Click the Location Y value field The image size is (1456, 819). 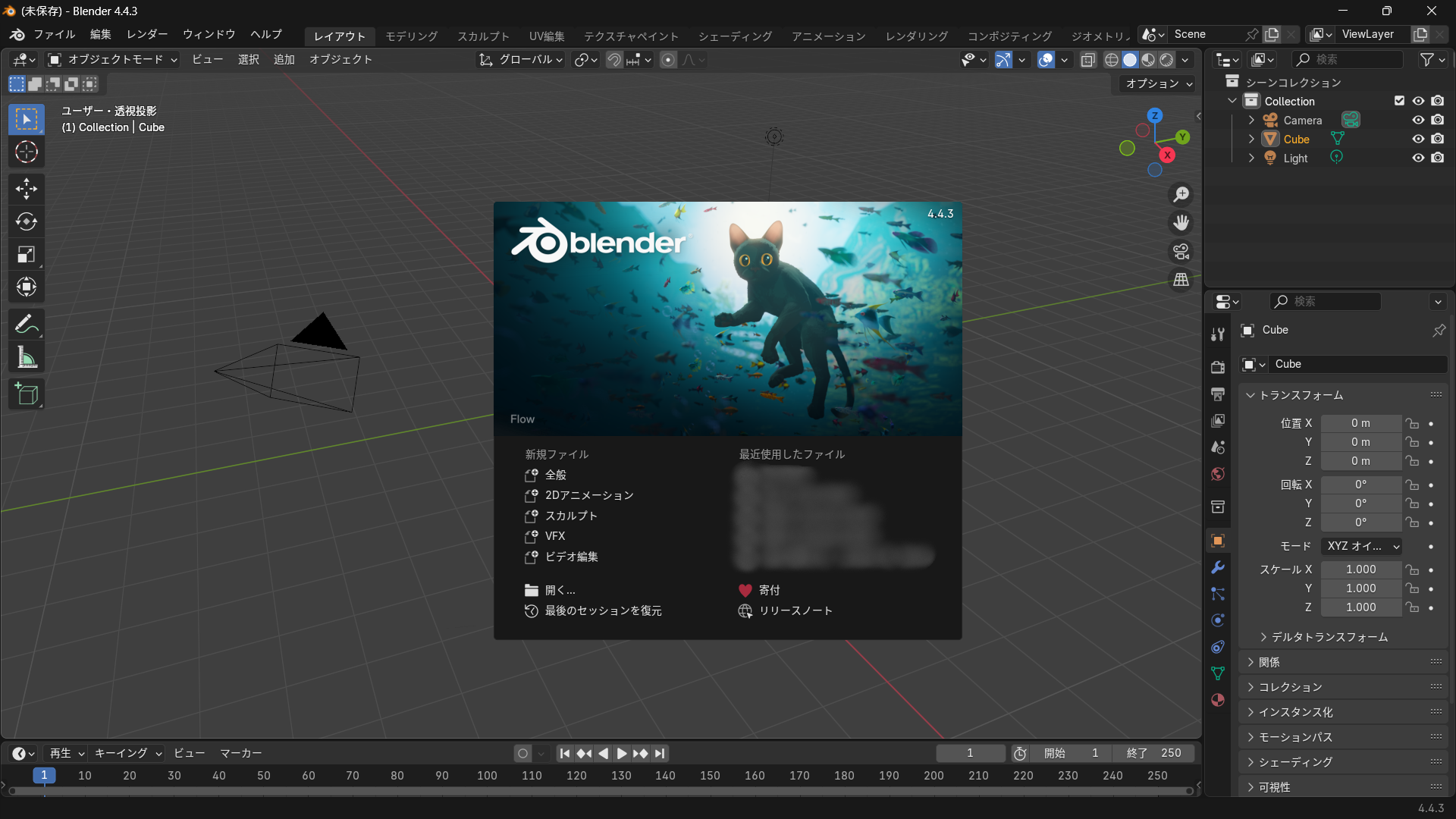click(x=1361, y=442)
